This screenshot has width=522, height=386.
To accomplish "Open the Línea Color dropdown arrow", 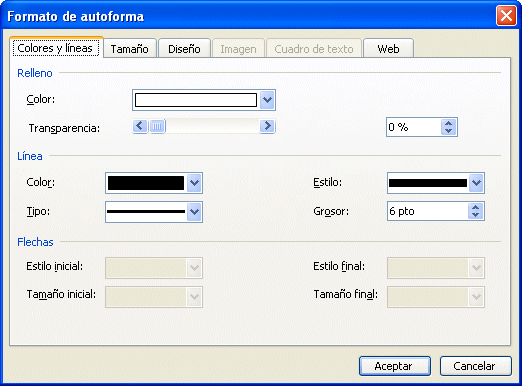I will pos(194,183).
